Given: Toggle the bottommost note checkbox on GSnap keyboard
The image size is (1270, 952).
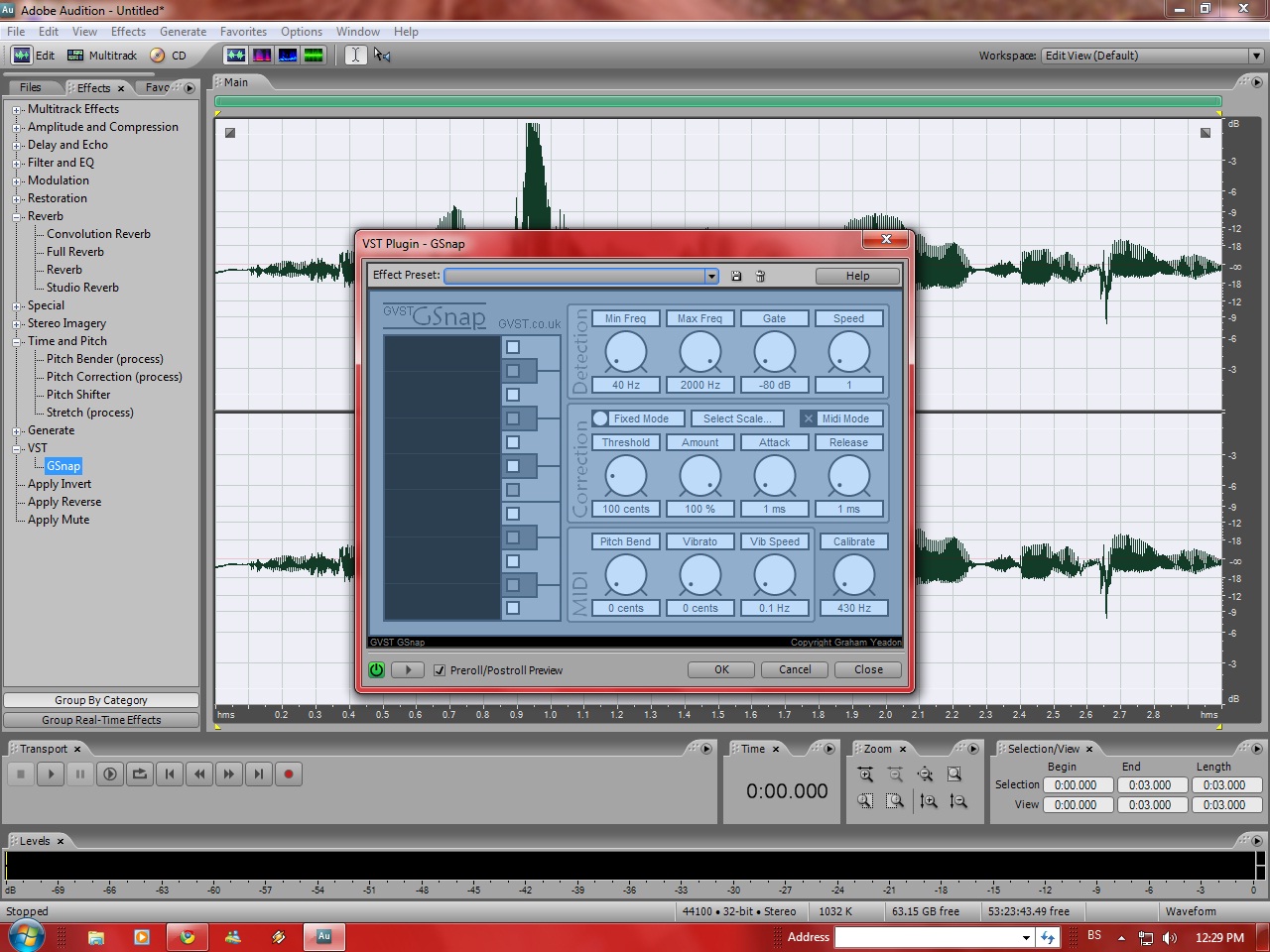Looking at the screenshot, I should coord(513,608).
